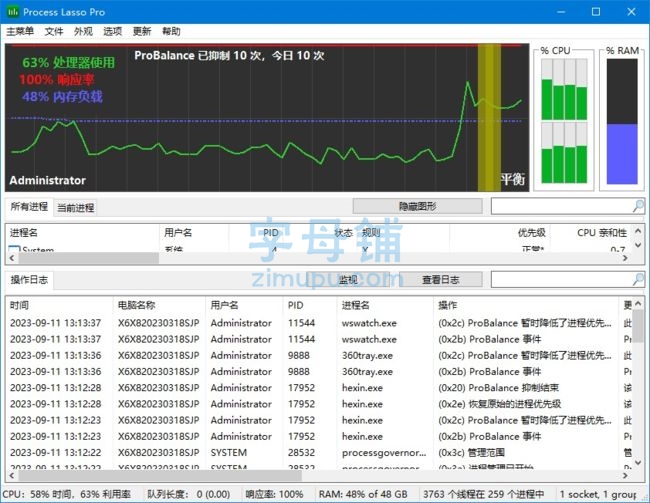Screen dimensions: 650x503
Task: Sort log by 进程名 column header
Action: pos(385,305)
